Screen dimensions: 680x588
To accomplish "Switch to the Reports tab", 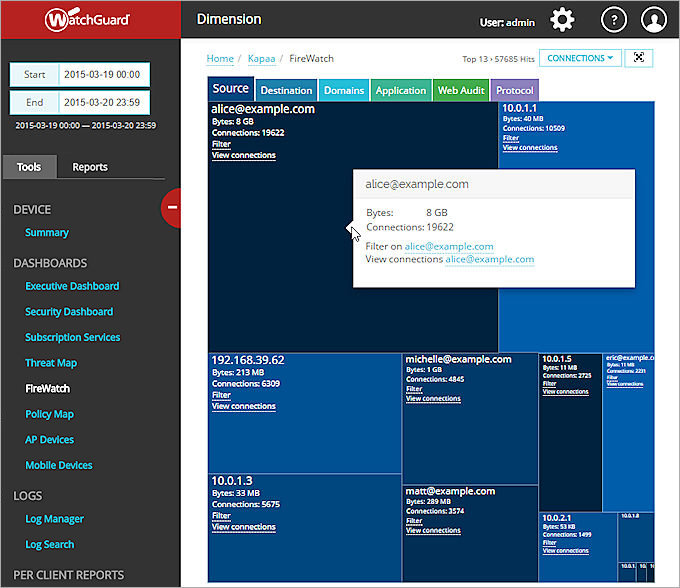I will click(90, 167).
